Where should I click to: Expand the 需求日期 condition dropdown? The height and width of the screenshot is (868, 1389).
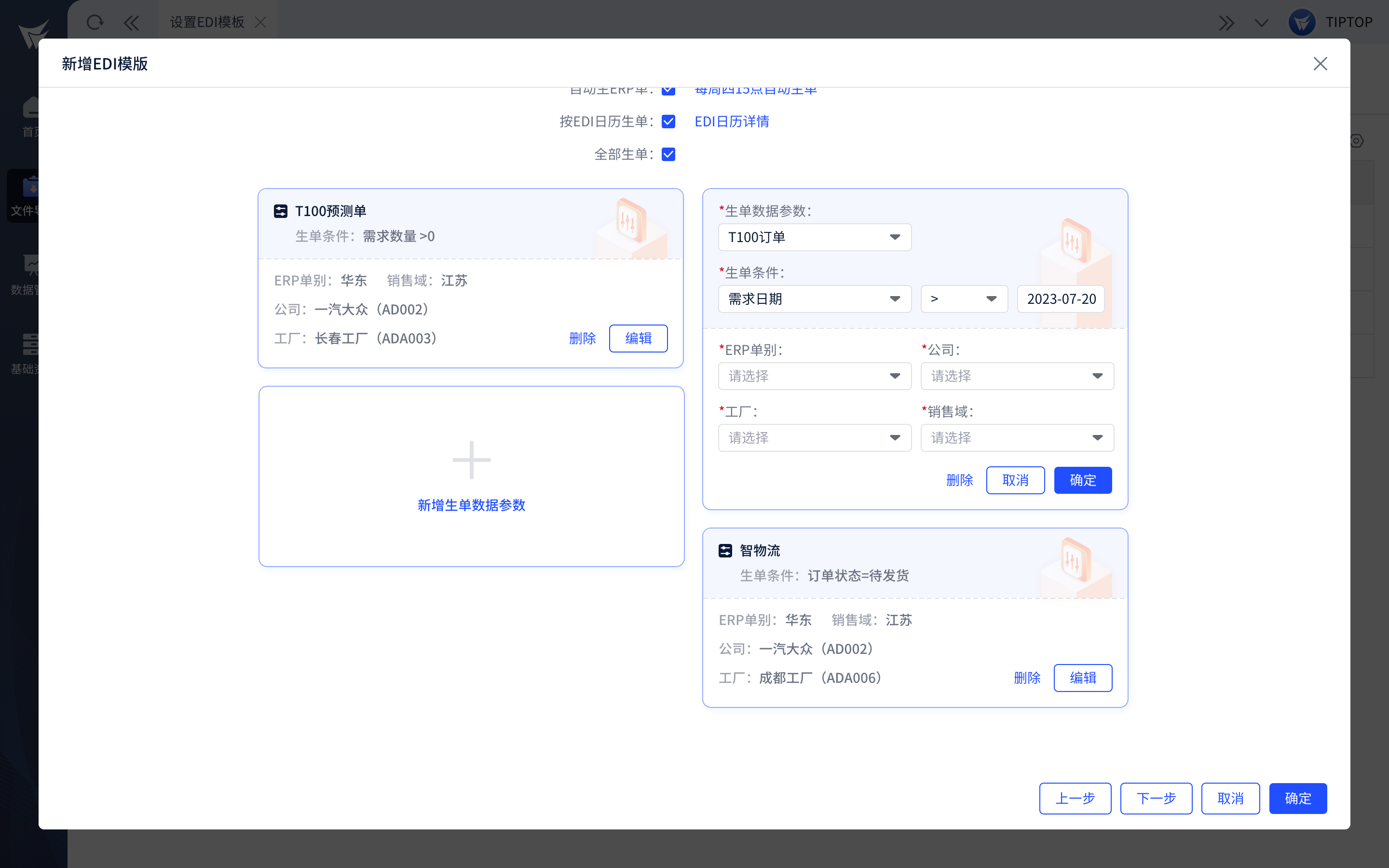814,299
